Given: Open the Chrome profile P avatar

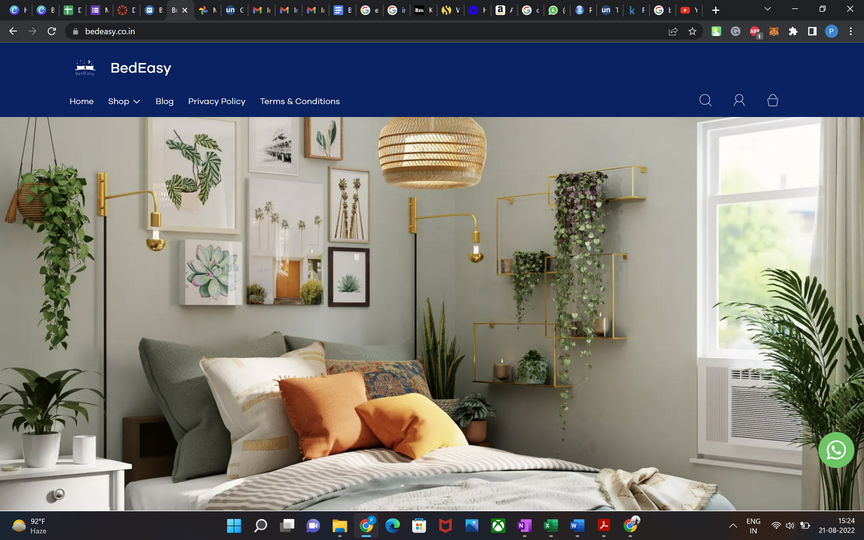Looking at the screenshot, I should pyautogui.click(x=831, y=31).
